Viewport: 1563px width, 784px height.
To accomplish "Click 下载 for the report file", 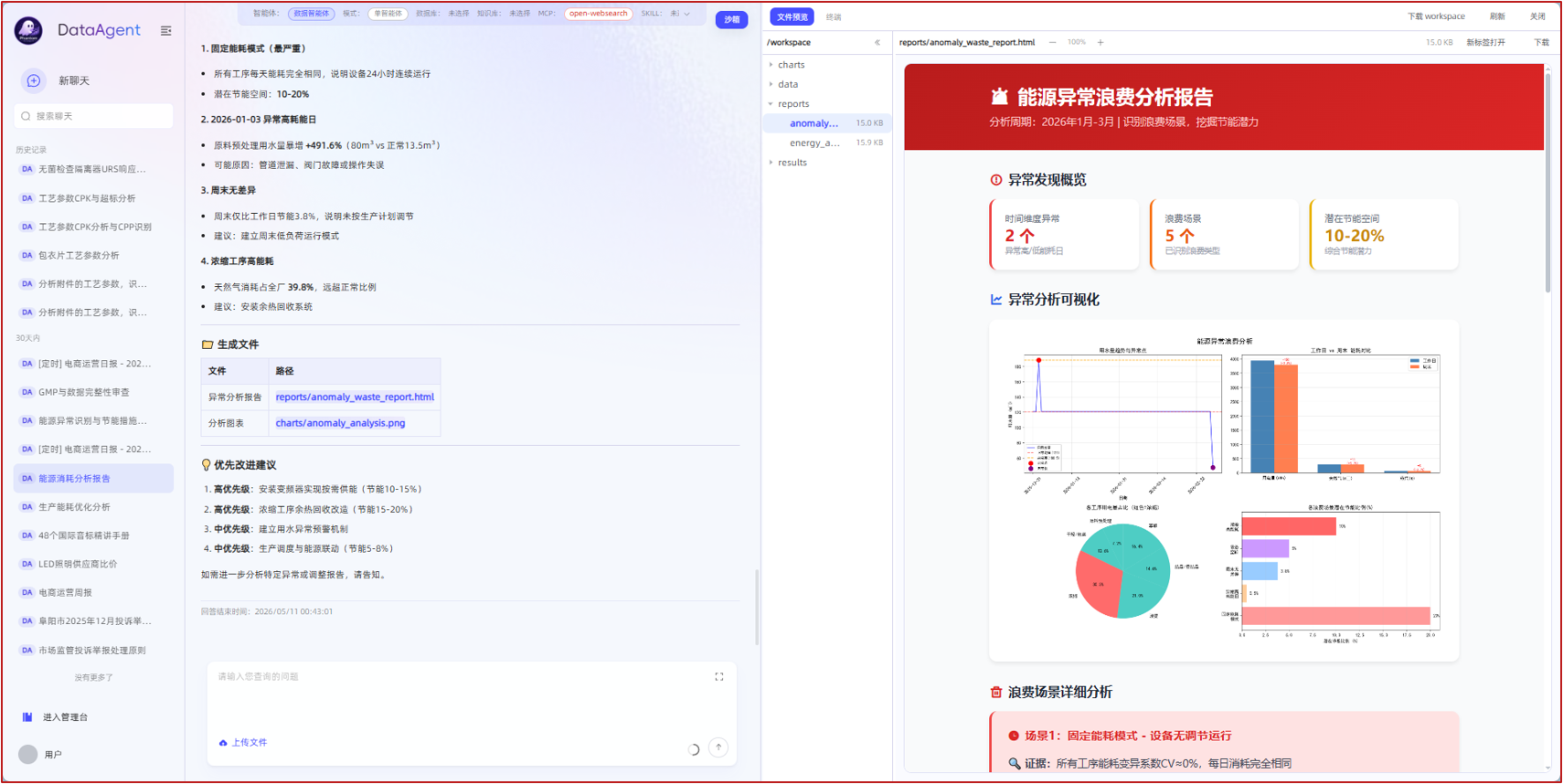I will click(1541, 42).
